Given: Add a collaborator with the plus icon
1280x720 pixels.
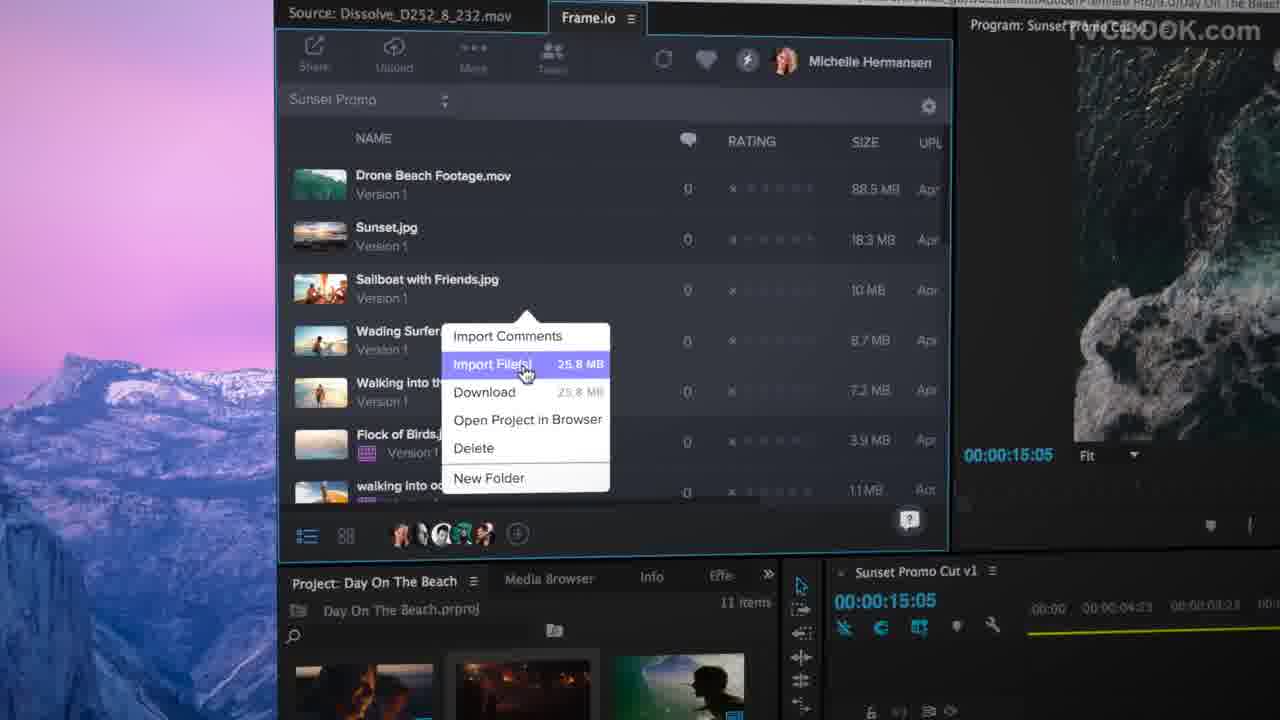Looking at the screenshot, I should [x=517, y=534].
